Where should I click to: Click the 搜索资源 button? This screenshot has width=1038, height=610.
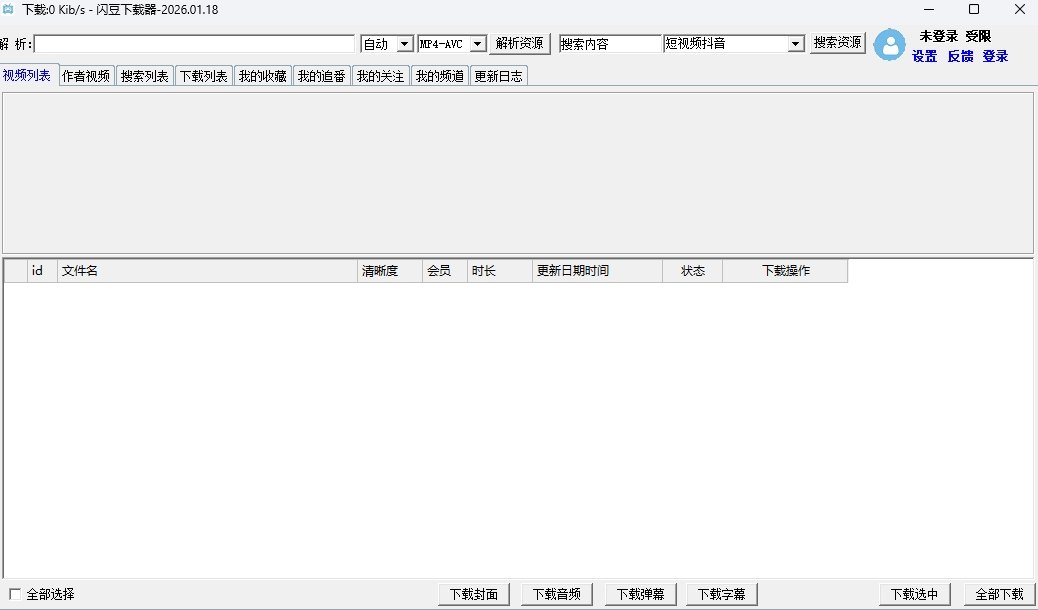(x=837, y=44)
